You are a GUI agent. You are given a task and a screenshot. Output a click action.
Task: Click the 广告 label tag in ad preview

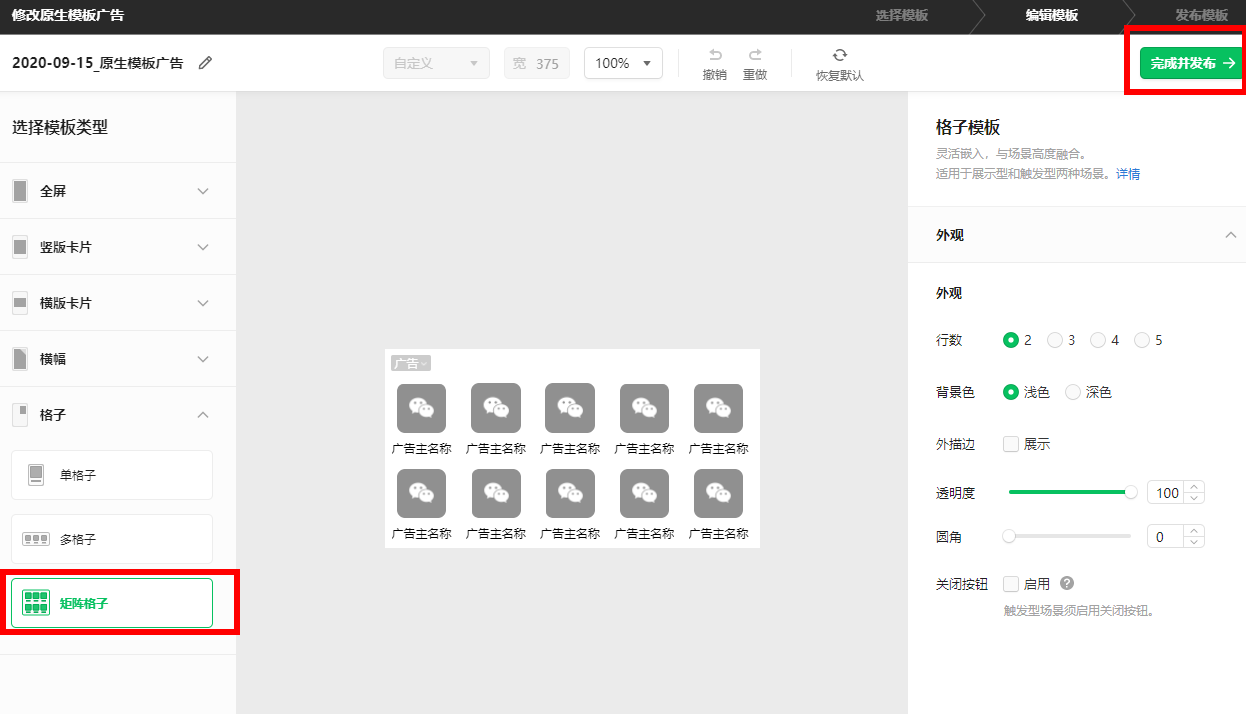411,363
